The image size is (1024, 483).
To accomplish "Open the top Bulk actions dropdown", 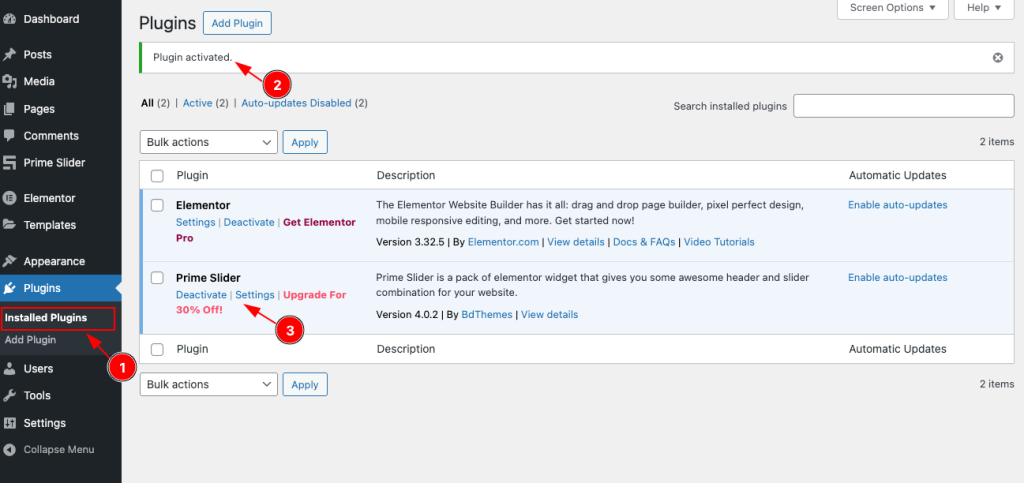I will [x=208, y=143].
